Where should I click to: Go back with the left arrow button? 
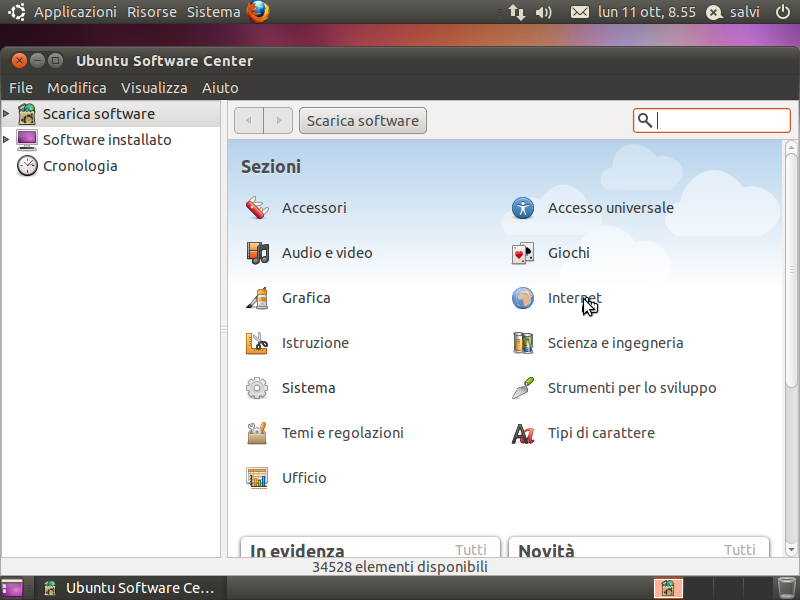[249, 121]
